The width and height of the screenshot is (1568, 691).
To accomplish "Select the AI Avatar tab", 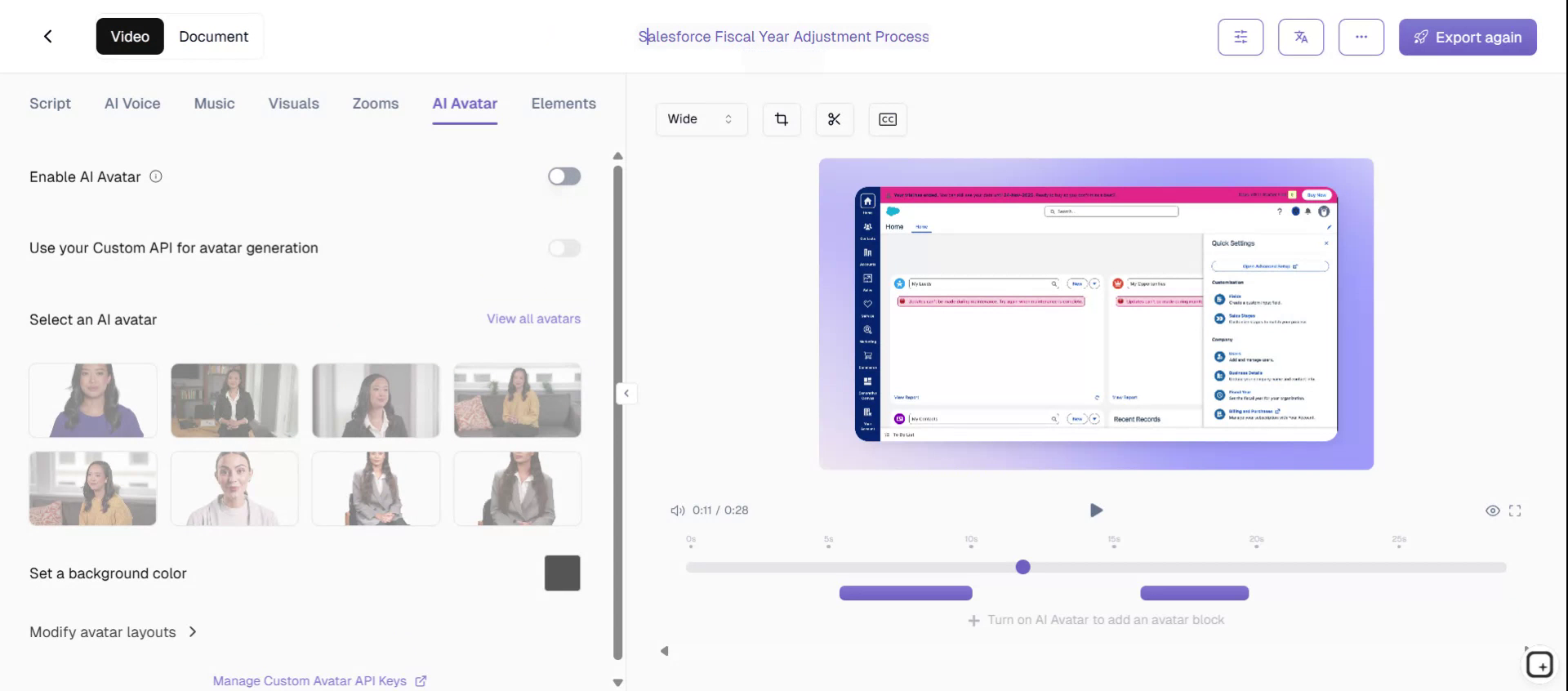I will pos(465,104).
